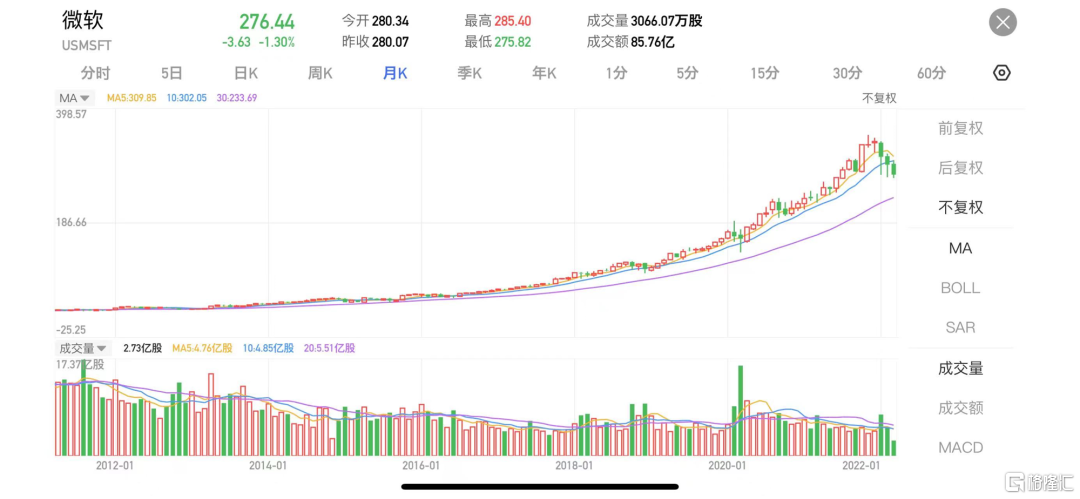Show MACD in the sub-chart
The image size is (1080, 499).
tap(960, 447)
